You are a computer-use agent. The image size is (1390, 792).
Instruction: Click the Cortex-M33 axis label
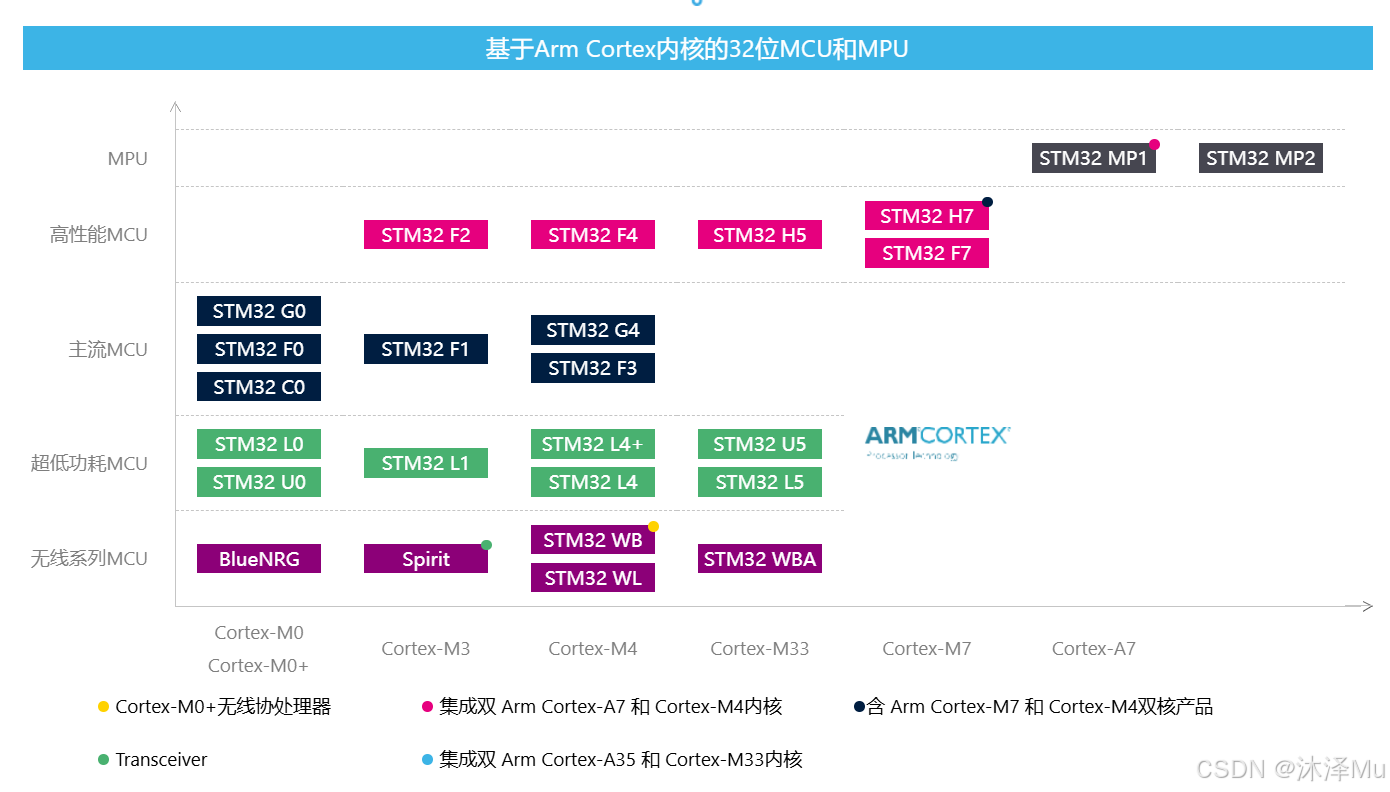tap(760, 649)
